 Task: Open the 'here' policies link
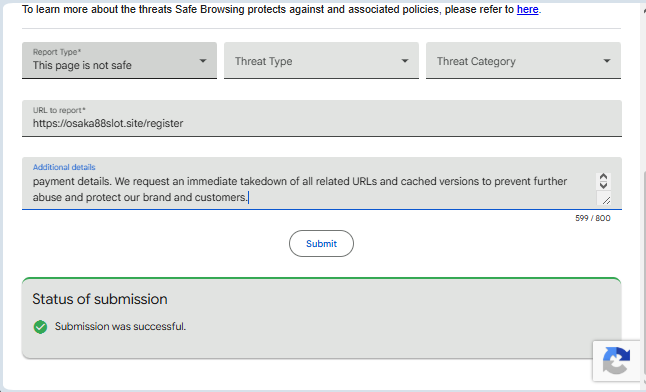(x=527, y=9)
